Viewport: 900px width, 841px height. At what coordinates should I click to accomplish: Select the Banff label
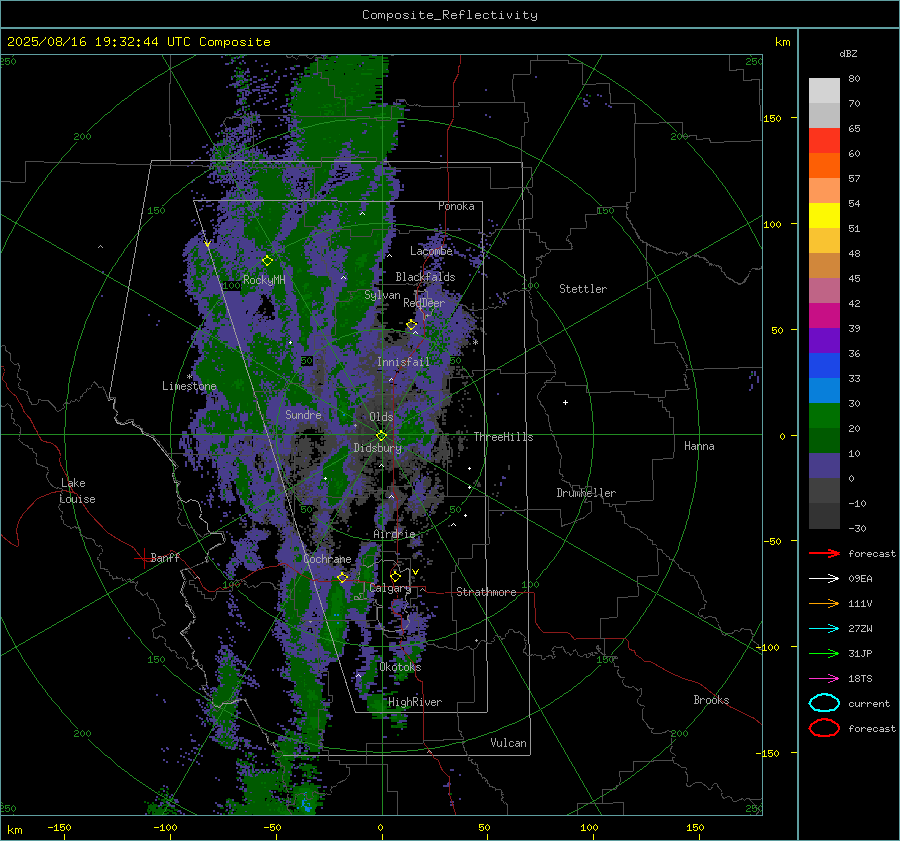165,557
